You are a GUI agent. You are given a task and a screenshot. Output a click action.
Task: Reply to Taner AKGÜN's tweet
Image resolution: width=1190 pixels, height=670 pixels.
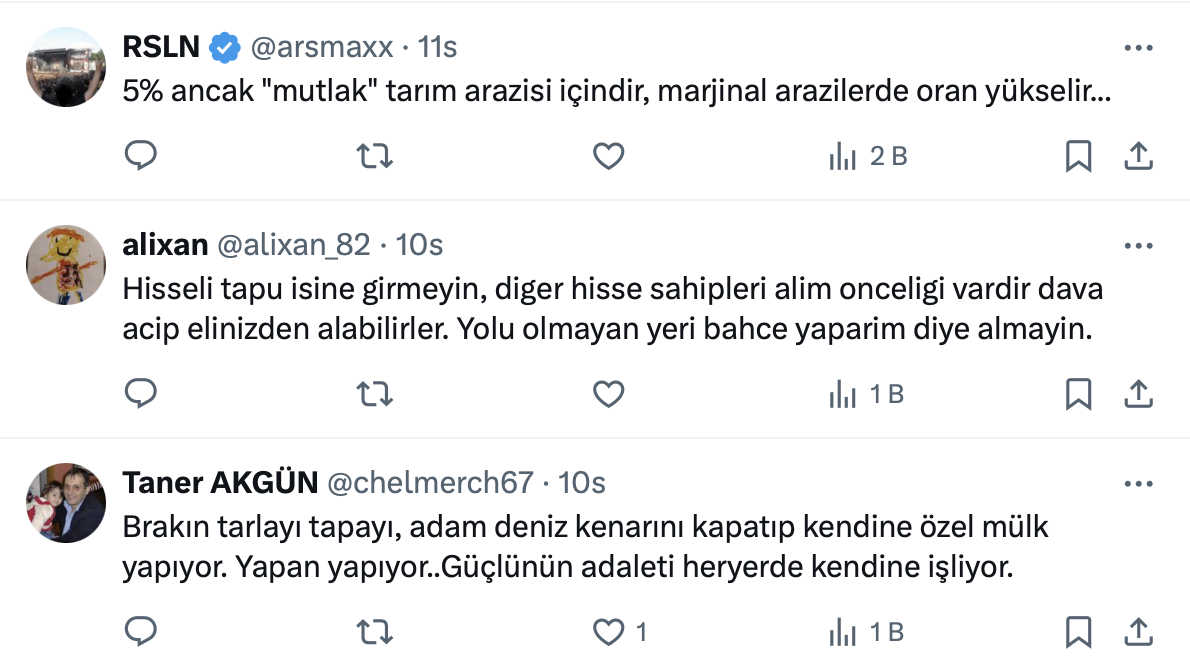coord(140,632)
